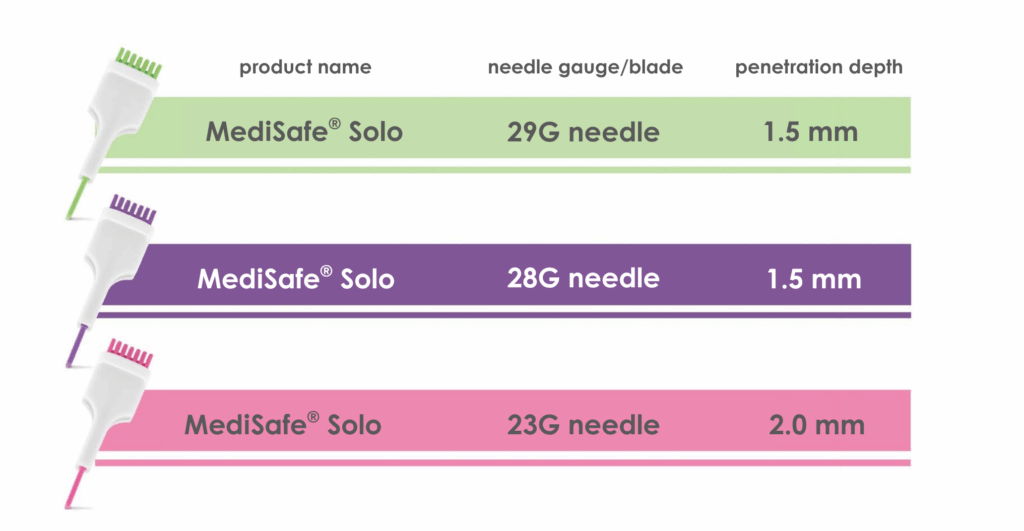Click 1.5 mm in the green band

(x=812, y=131)
